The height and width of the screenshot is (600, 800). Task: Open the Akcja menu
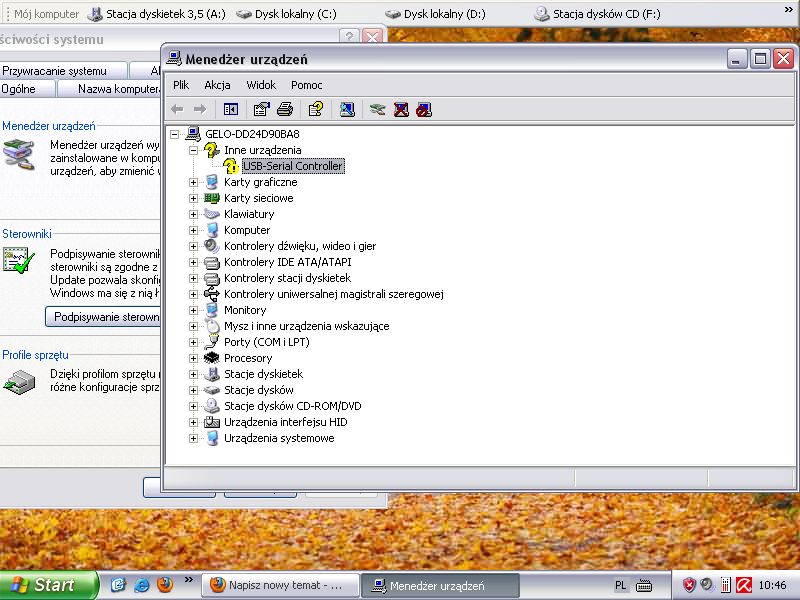pos(217,85)
